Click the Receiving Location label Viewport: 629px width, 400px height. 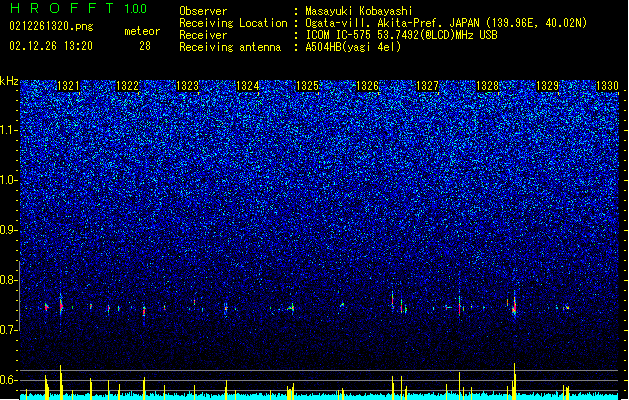point(233,23)
